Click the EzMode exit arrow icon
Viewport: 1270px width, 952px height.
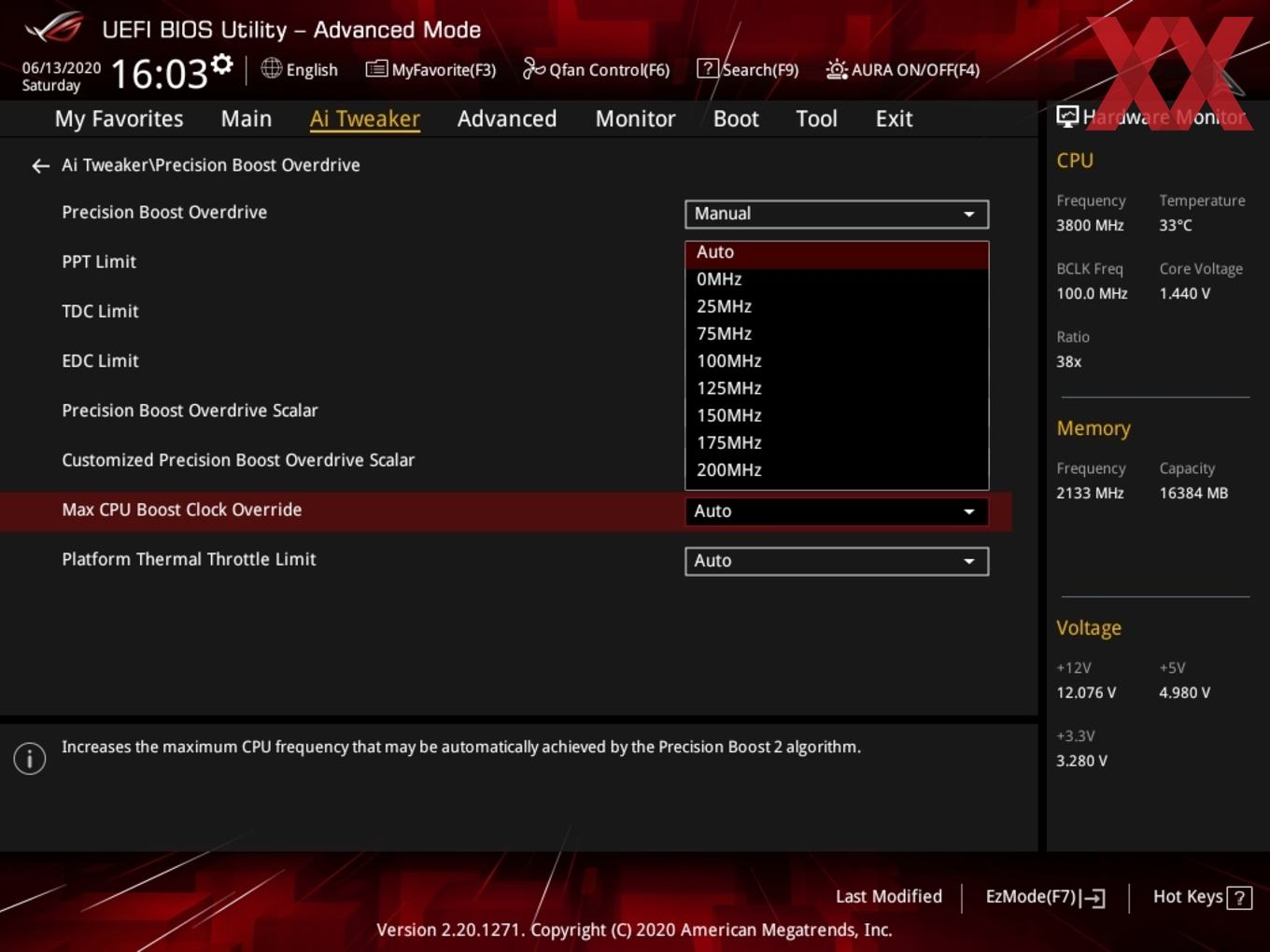1094,898
